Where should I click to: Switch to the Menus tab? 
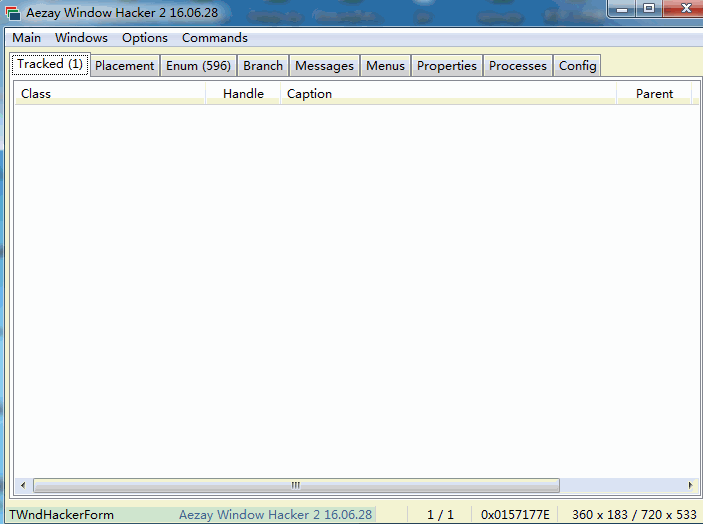click(x=385, y=66)
